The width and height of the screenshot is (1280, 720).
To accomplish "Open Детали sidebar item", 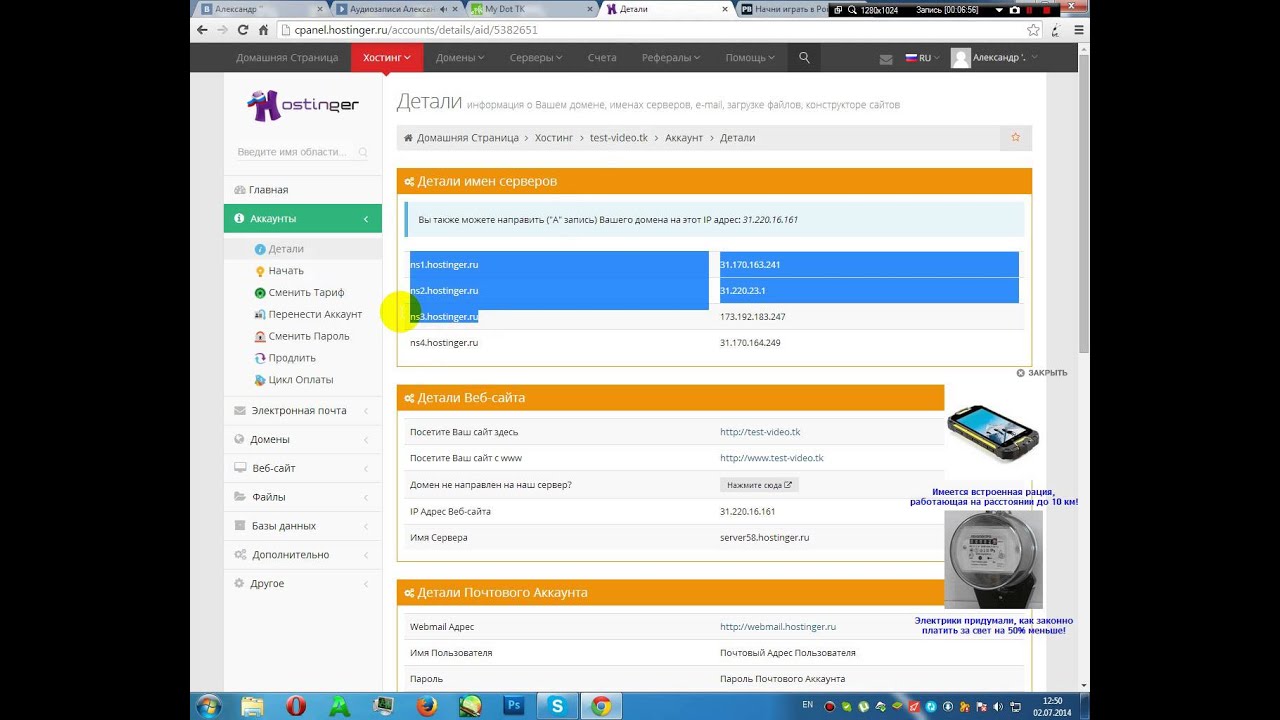I will coord(286,249).
